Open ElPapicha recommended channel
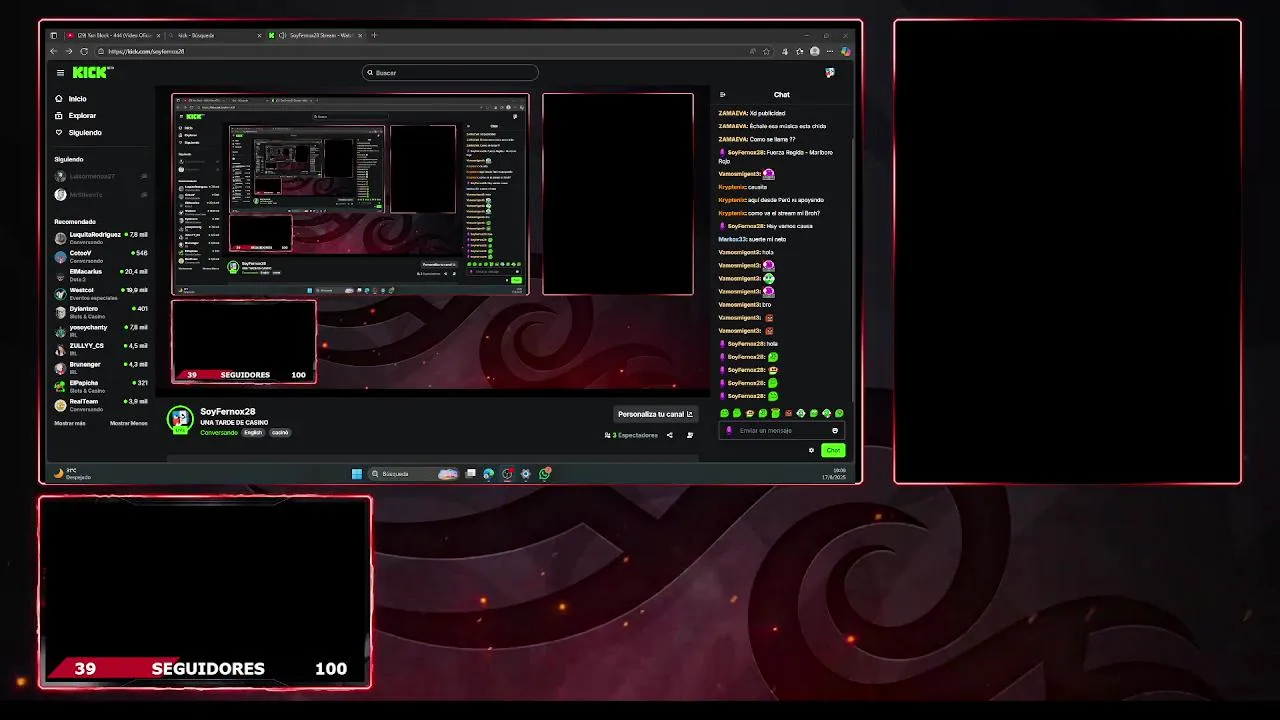The height and width of the screenshot is (720, 1280). [x=101, y=385]
